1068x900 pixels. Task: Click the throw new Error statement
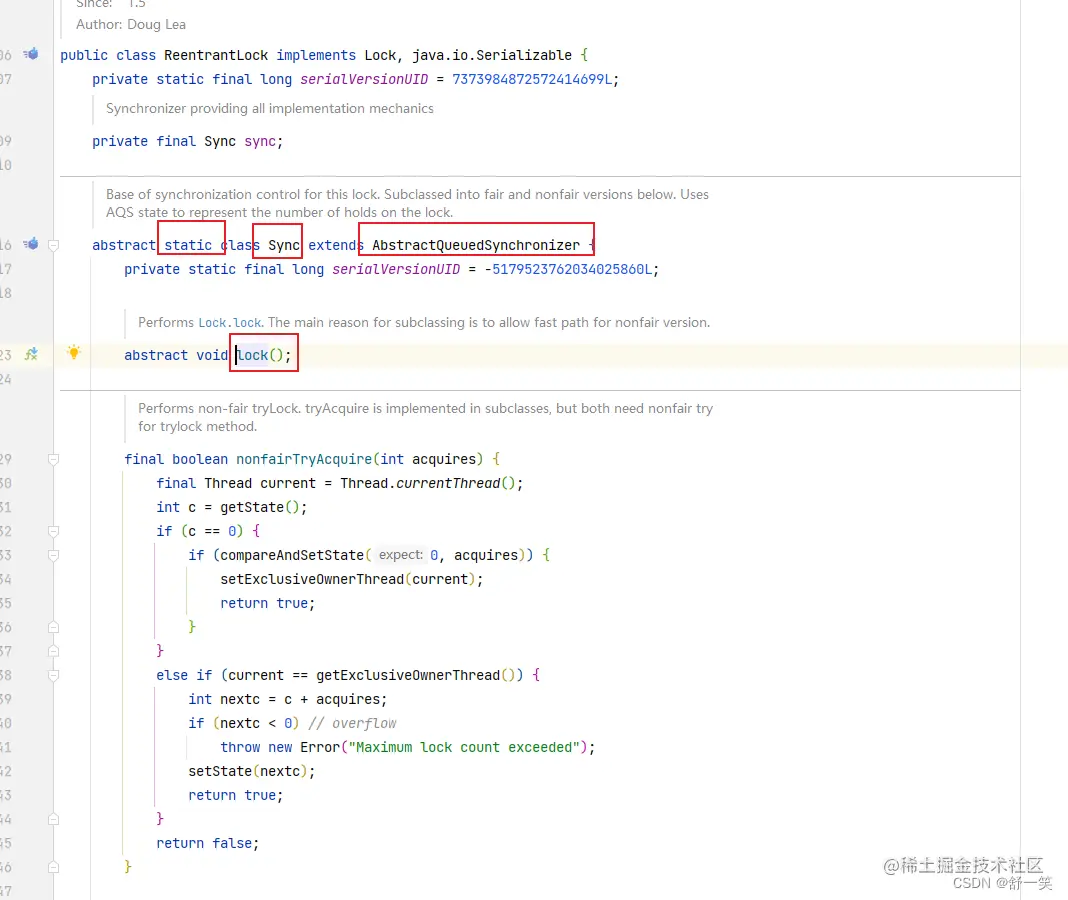(407, 747)
